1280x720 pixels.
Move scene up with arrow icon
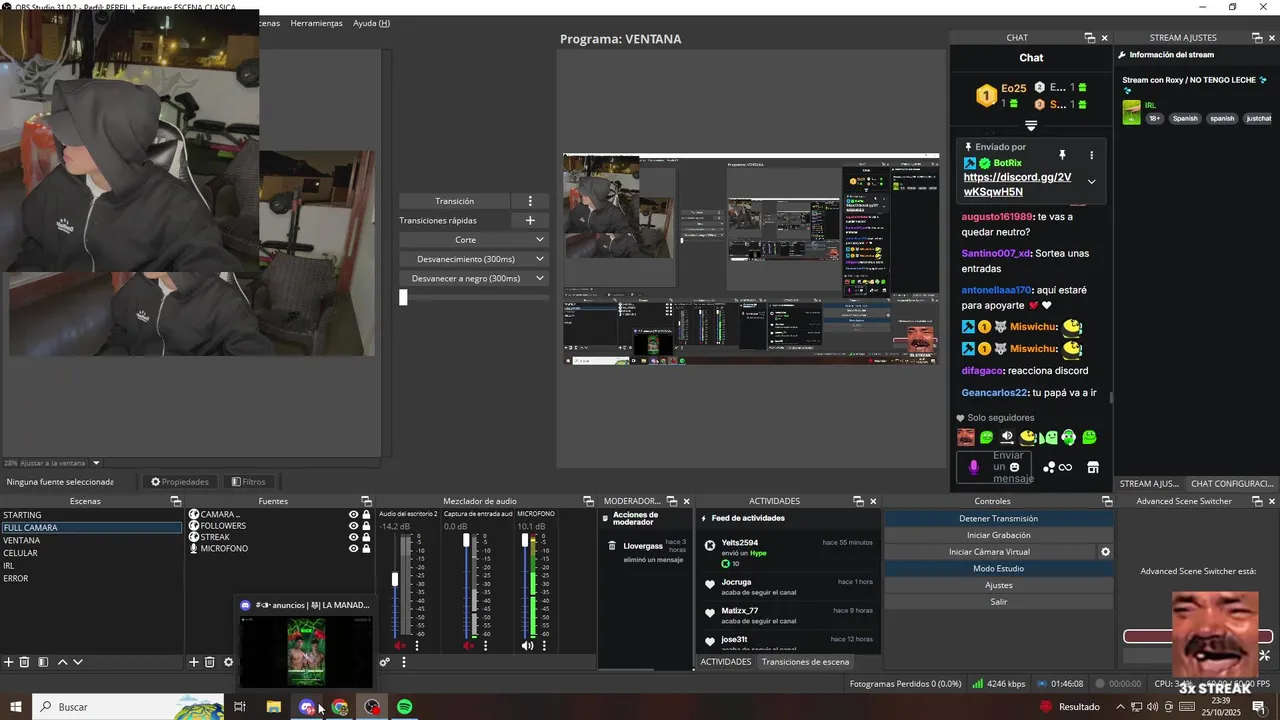click(x=62, y=662)
